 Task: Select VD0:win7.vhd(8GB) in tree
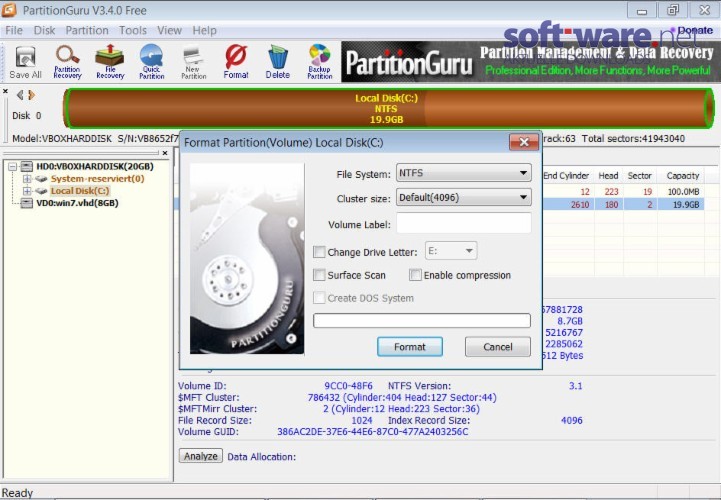pyautogui.click(x=77, y=203)
